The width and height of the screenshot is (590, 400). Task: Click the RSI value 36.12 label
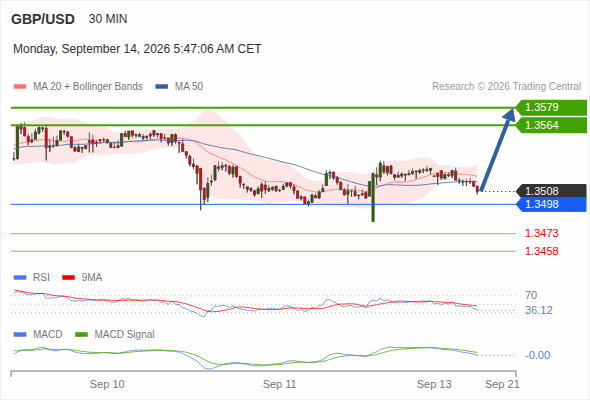point(539,311)
